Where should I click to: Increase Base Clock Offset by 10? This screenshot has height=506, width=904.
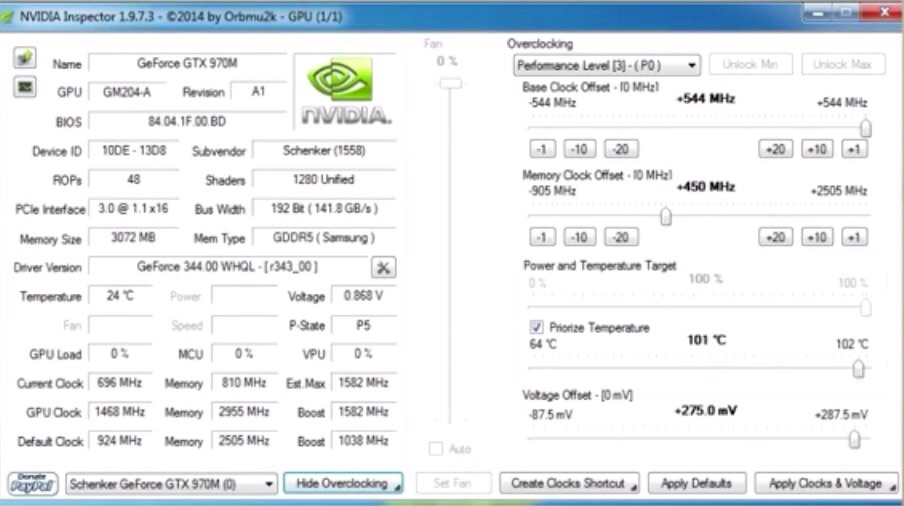(x=817, y=149)
